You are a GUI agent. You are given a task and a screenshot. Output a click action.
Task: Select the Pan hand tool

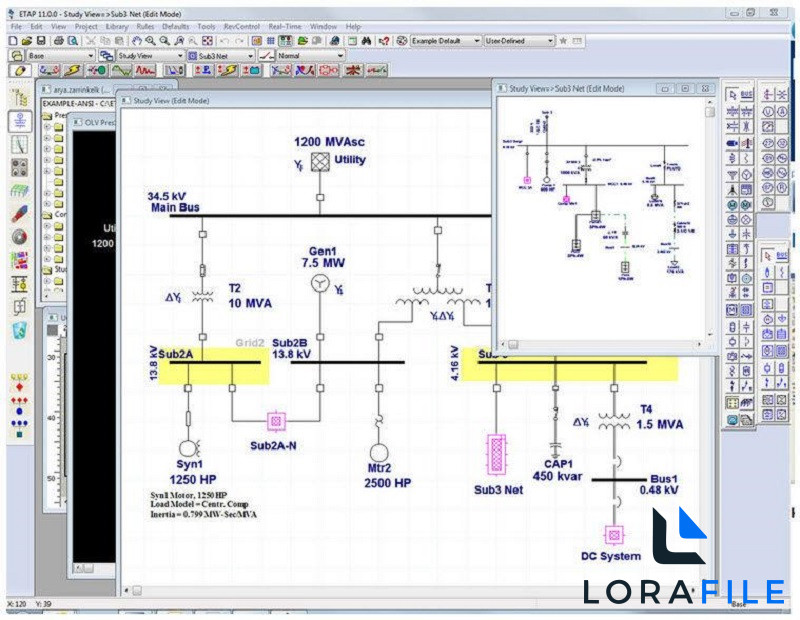137,40
